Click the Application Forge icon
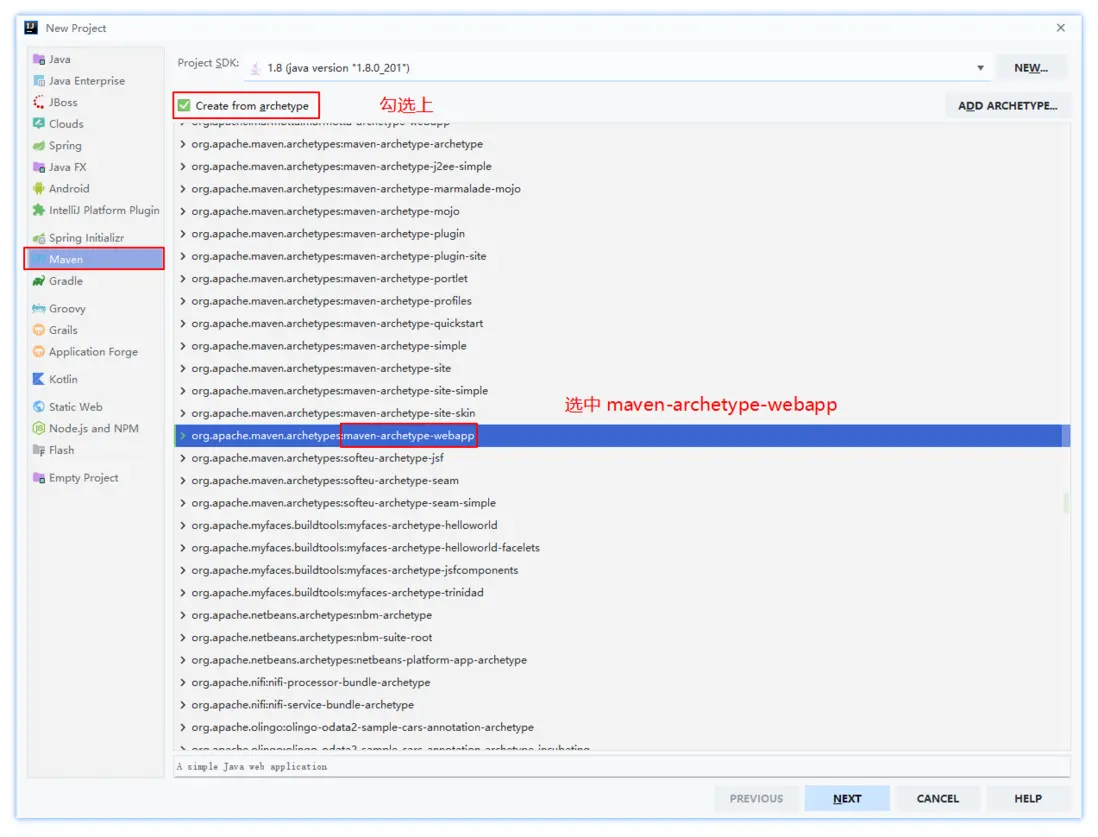The height and width of the screenshot is (837, 1098). 39,352
